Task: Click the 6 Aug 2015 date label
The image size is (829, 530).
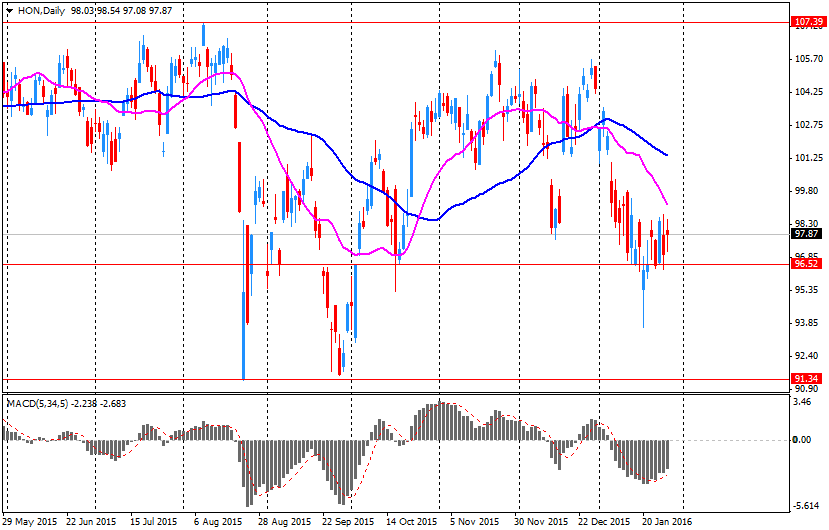Action: 217,522
